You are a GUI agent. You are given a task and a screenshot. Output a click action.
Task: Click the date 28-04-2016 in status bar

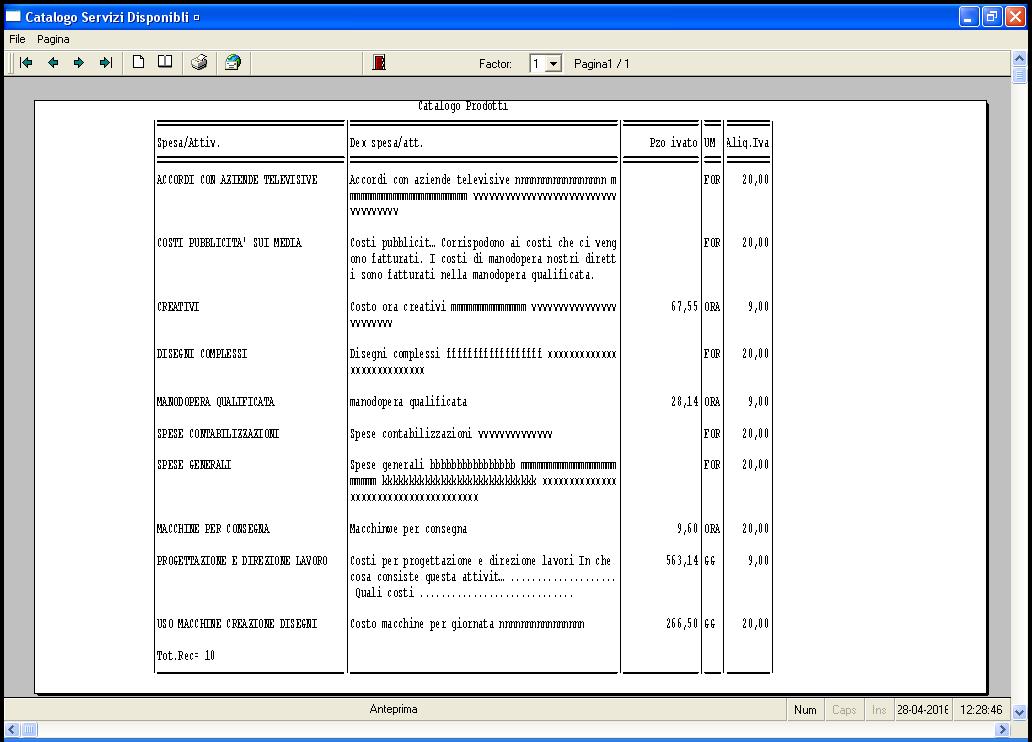[x=923, y=710]
